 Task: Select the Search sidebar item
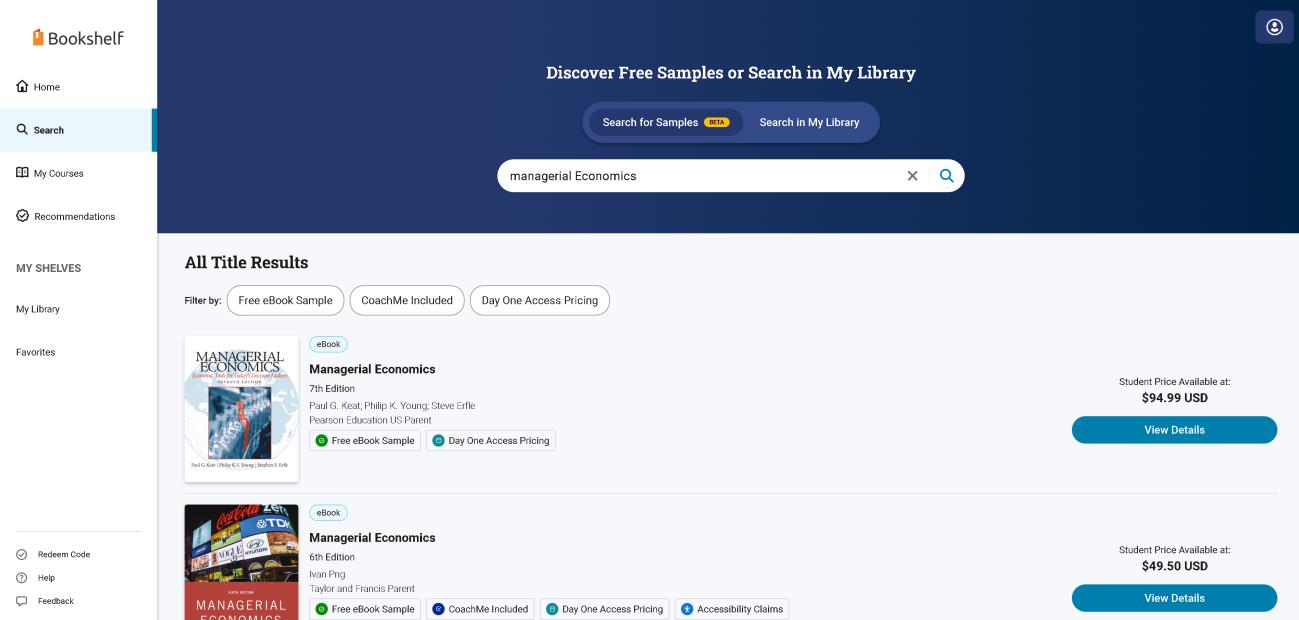[x=78, y=130]
